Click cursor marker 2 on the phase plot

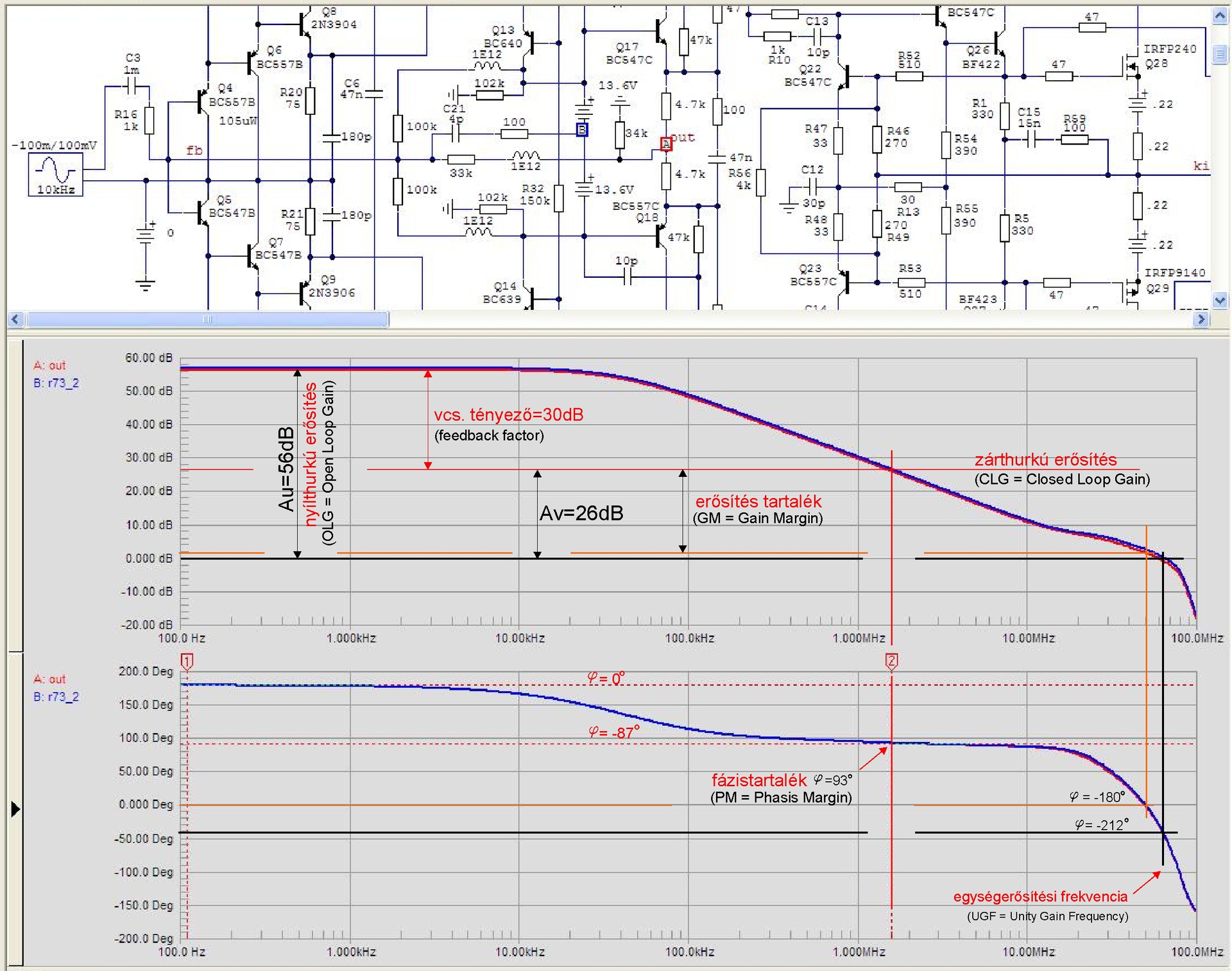pyautogui.click(x=891, y=661)
